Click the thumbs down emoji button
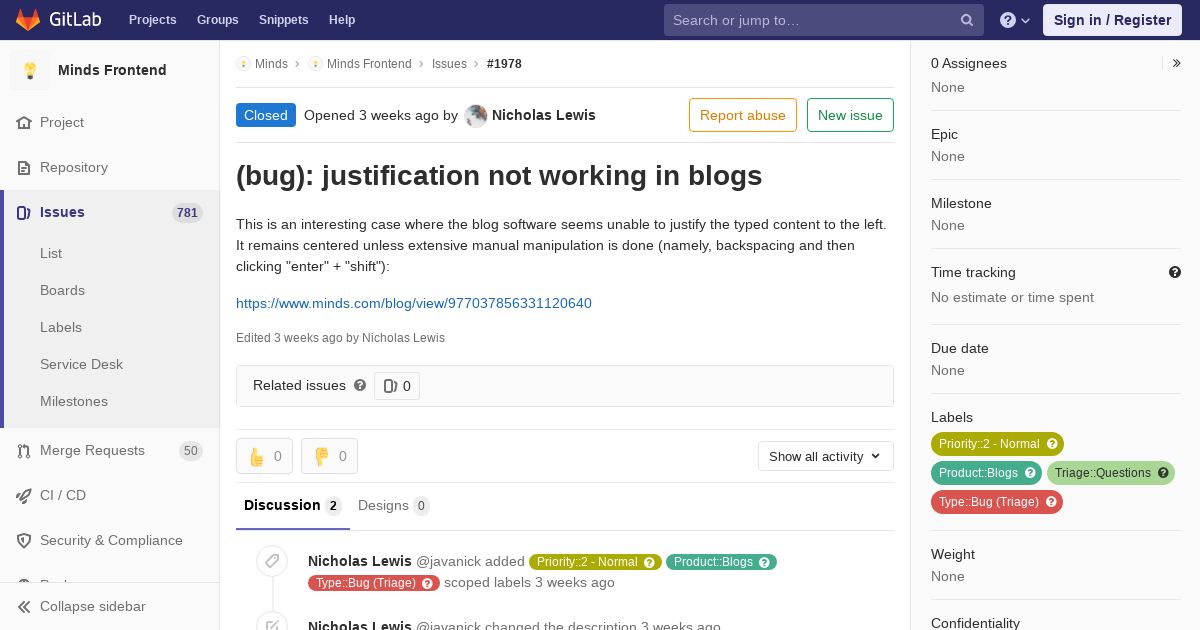The height and width of the screenshot is (630, 1200). point(329,456)
